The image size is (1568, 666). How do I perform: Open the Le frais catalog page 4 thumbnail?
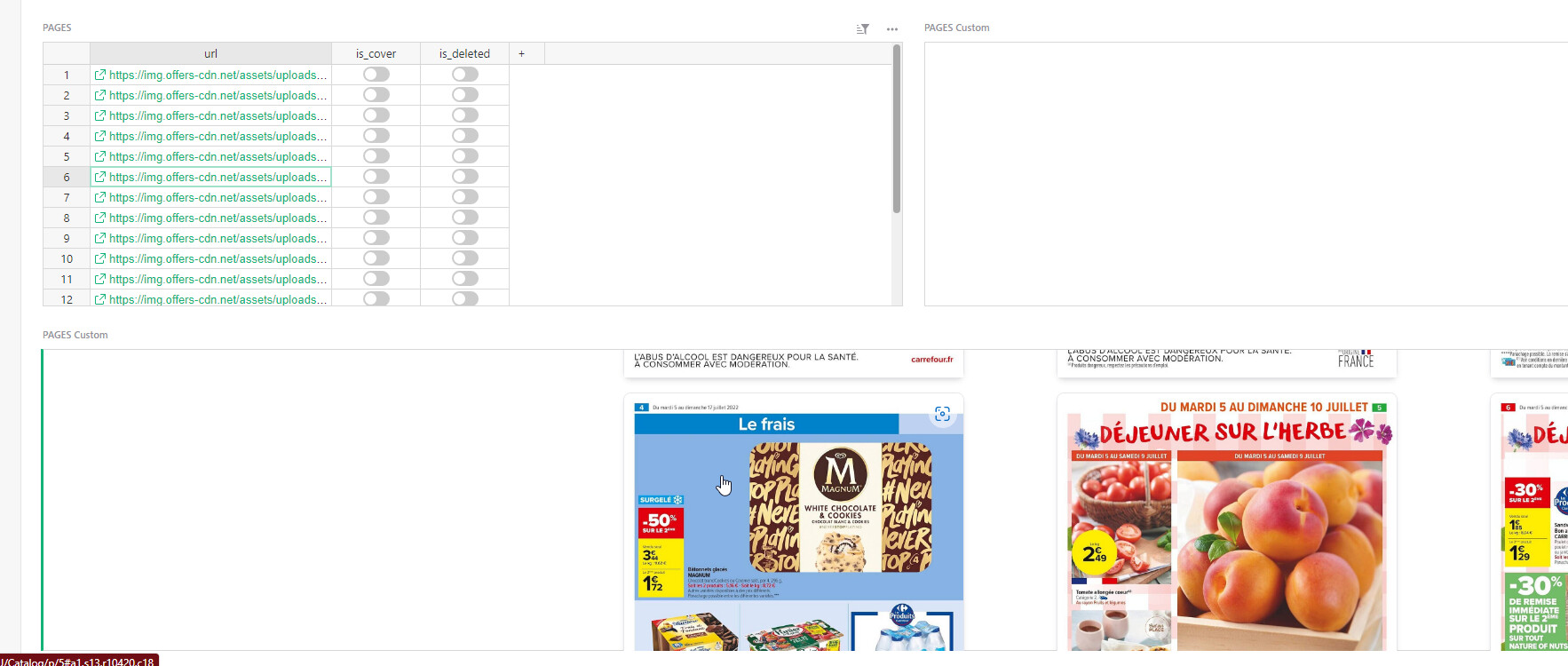pos(793,524)
